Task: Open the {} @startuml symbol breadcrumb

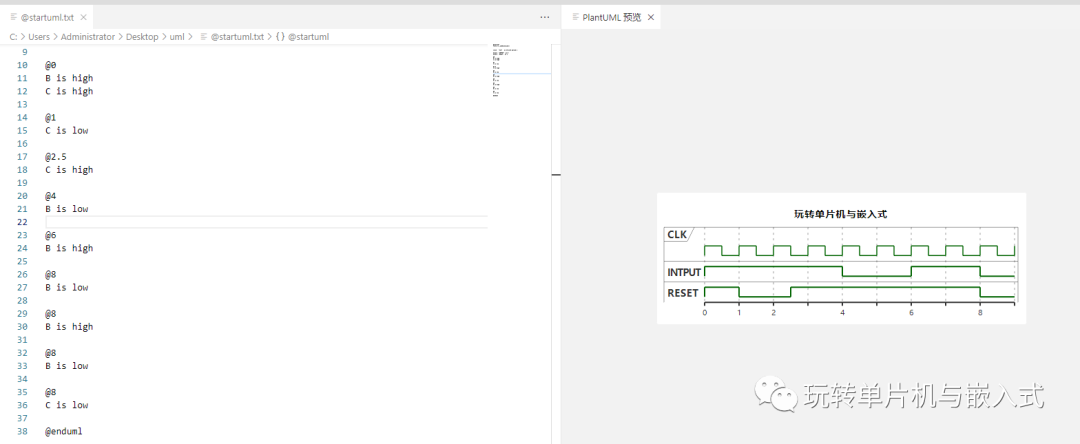Action: pyautogui.click(x=302, y=37)
